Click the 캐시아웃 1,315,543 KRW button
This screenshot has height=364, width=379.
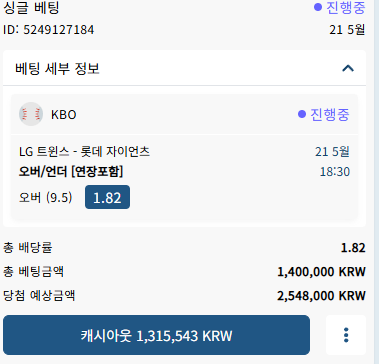[x=156, y=335]
